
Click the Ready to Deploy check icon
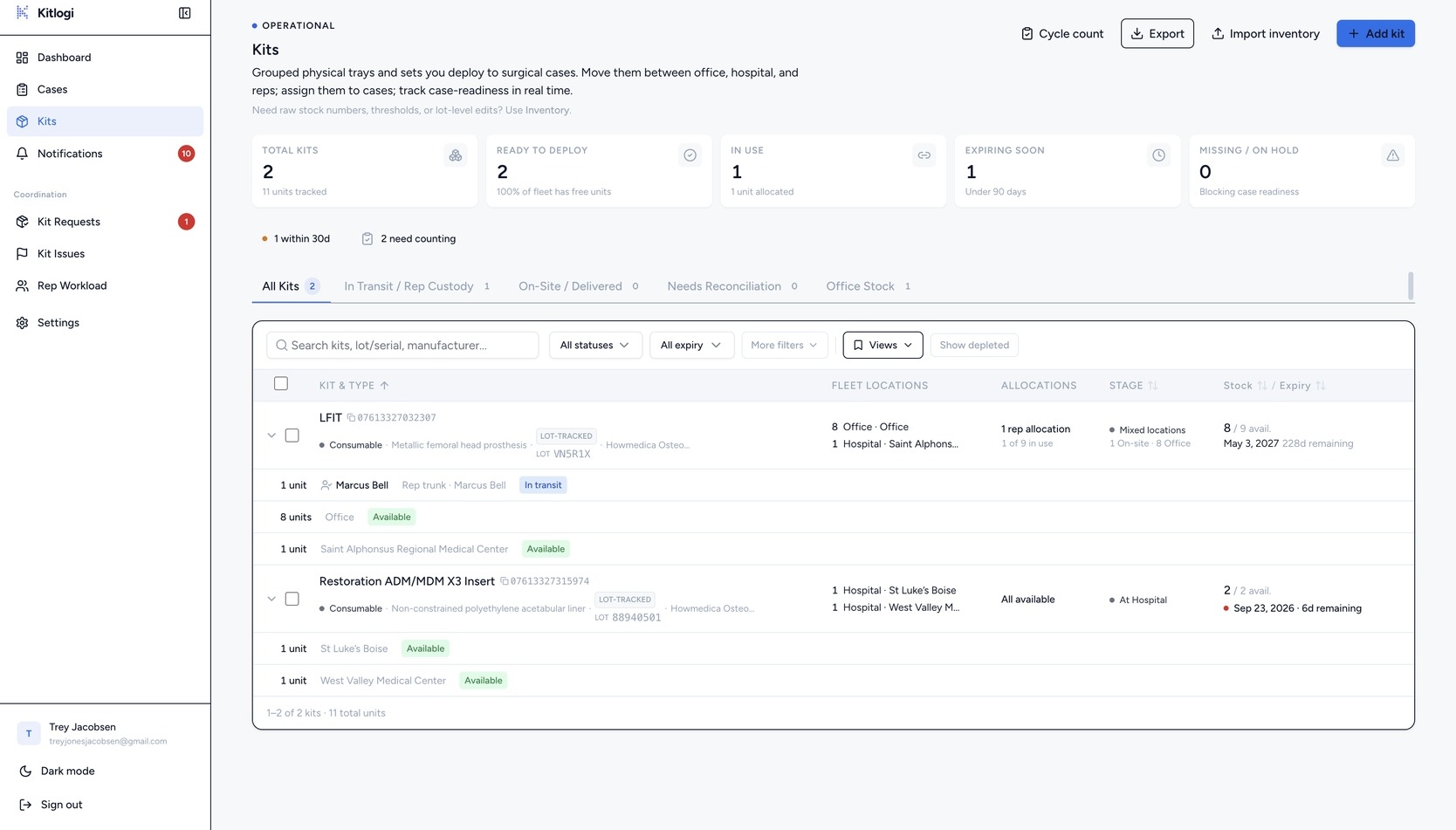[690, 155]
